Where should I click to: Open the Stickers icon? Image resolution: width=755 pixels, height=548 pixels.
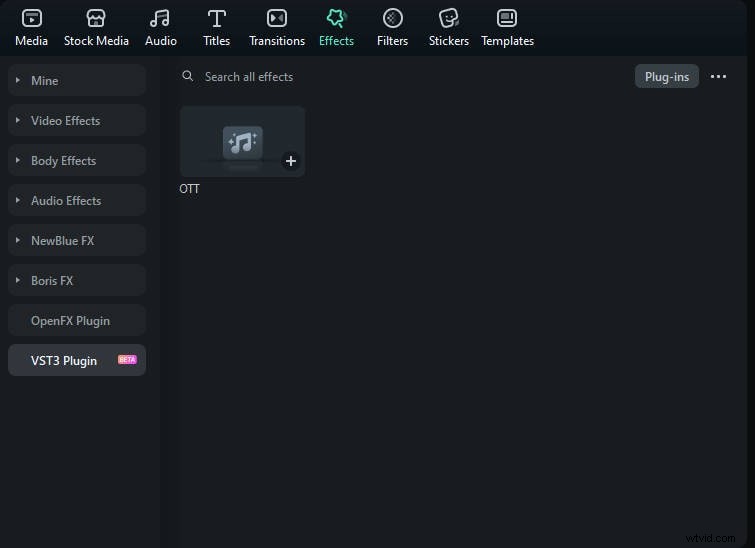pos(449,18)
